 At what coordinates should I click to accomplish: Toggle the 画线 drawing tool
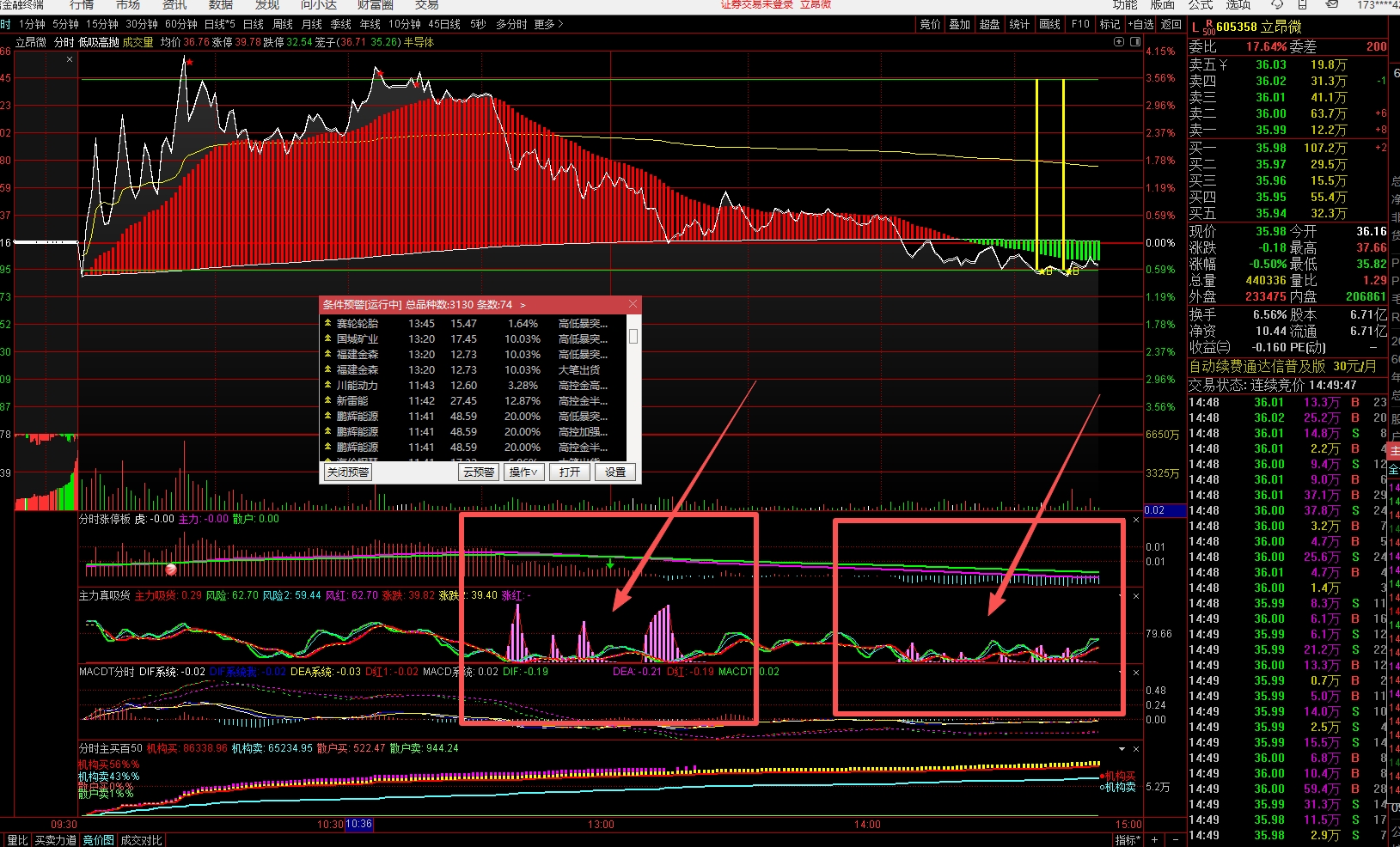(1049, 24)
